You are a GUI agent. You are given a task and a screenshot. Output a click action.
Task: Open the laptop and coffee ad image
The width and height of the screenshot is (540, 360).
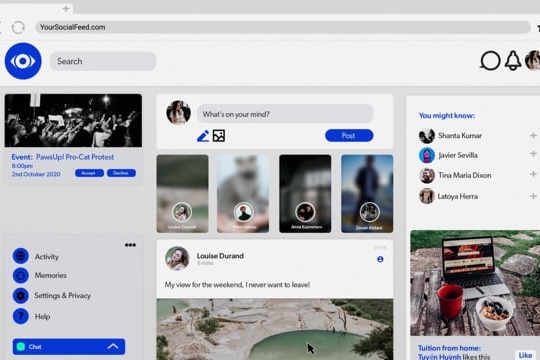coord(475,283)
